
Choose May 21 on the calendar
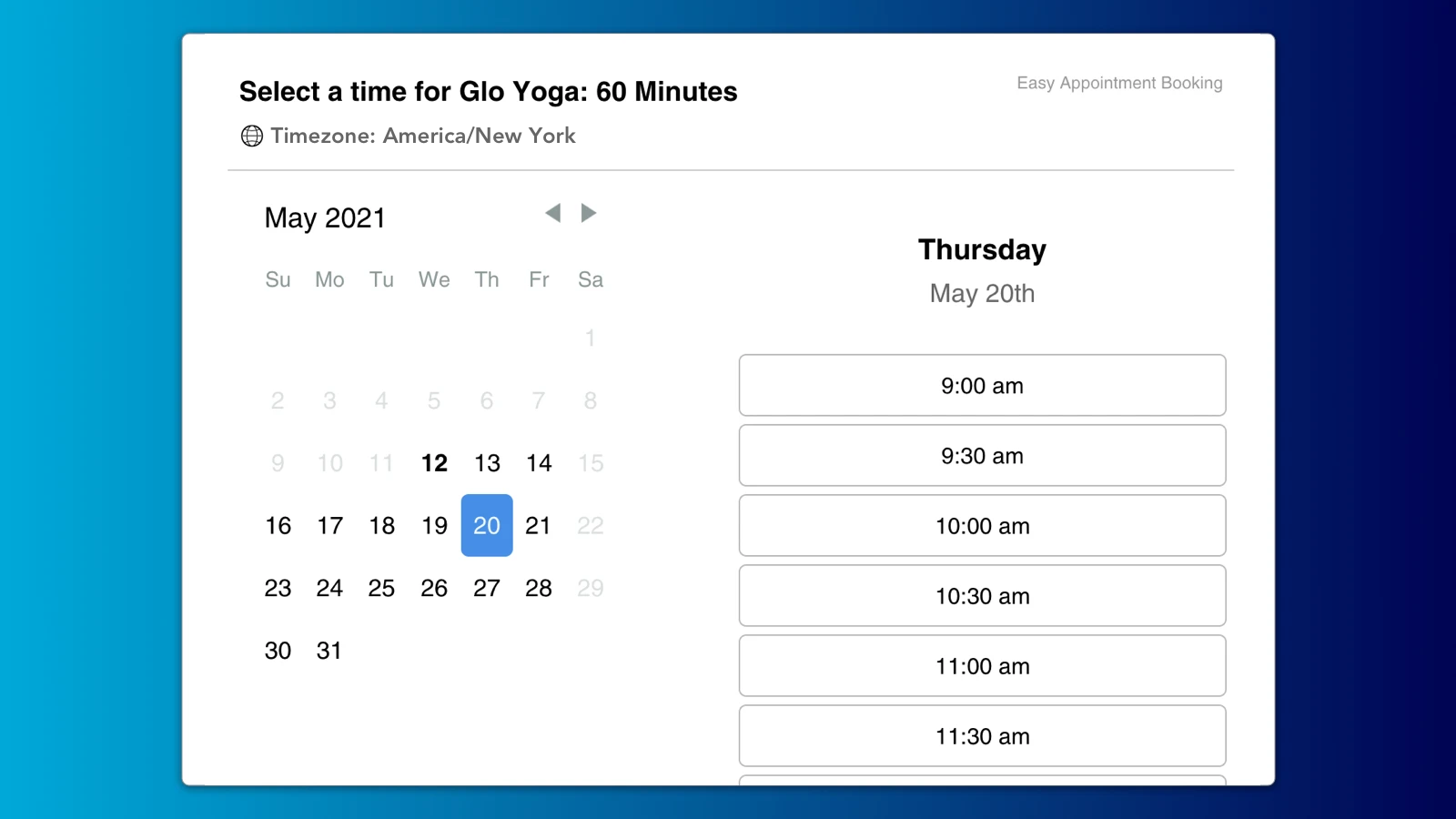(539, 526)
